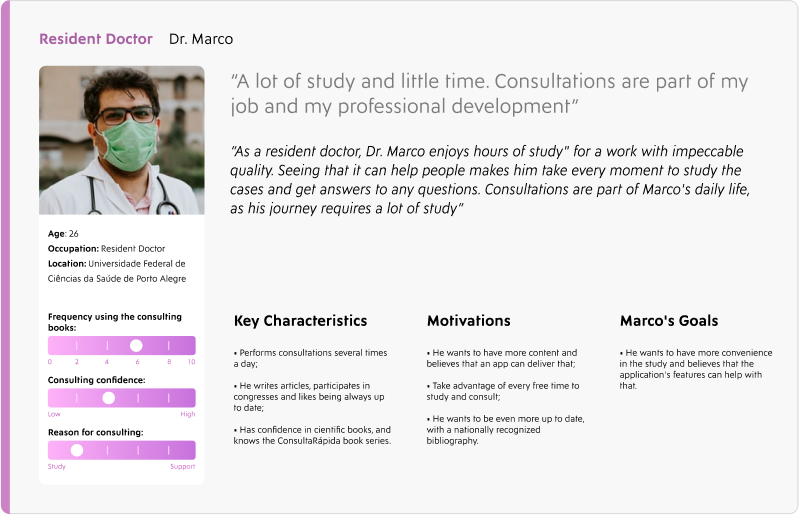799x515 pixels.
Task: Click the 'High' label under confidence slider
Action: tap(188, 414)
